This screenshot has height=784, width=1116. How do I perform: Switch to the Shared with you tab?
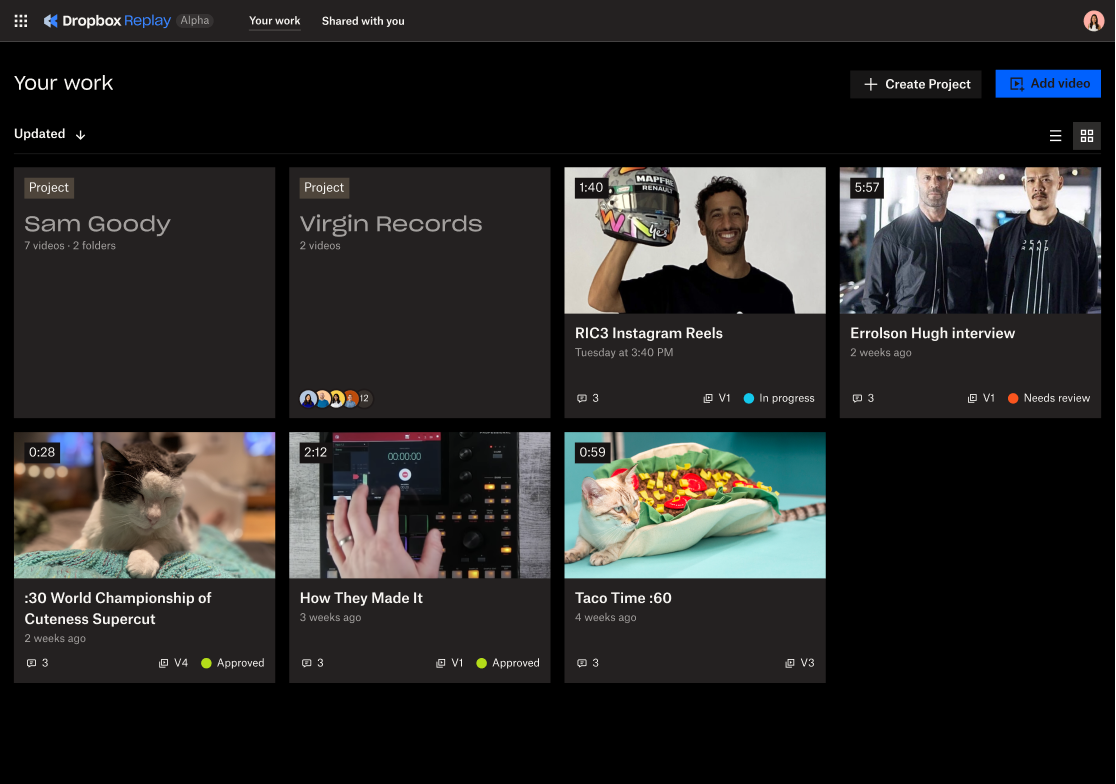pos(363,20)
